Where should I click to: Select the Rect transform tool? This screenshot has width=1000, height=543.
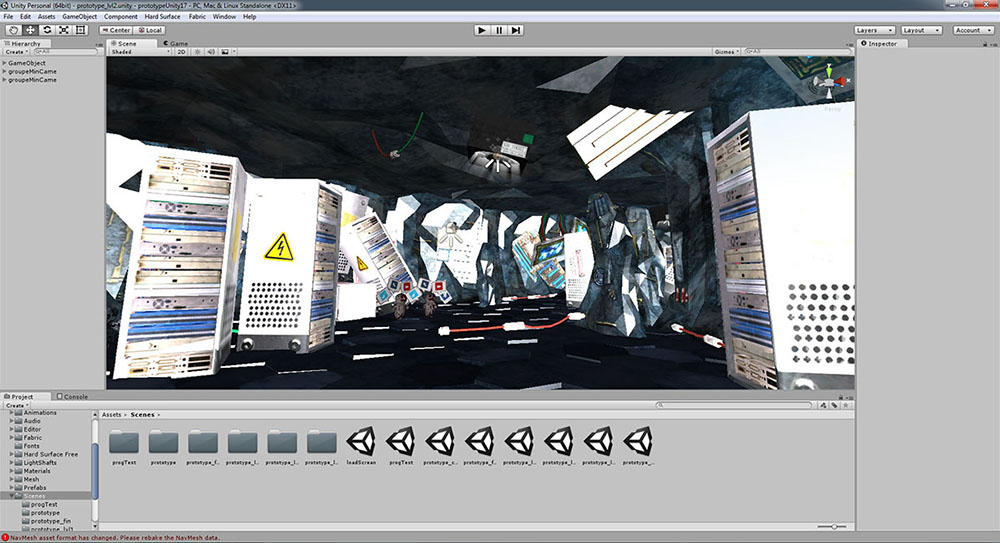point(81,30)
